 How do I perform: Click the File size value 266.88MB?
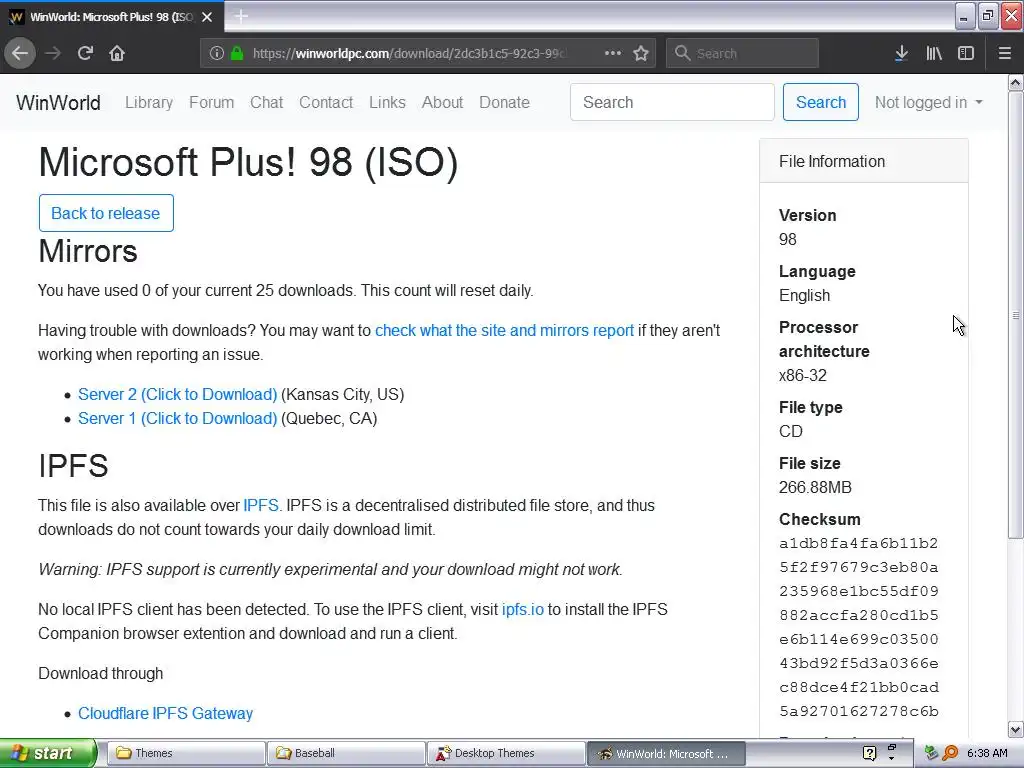815,487
